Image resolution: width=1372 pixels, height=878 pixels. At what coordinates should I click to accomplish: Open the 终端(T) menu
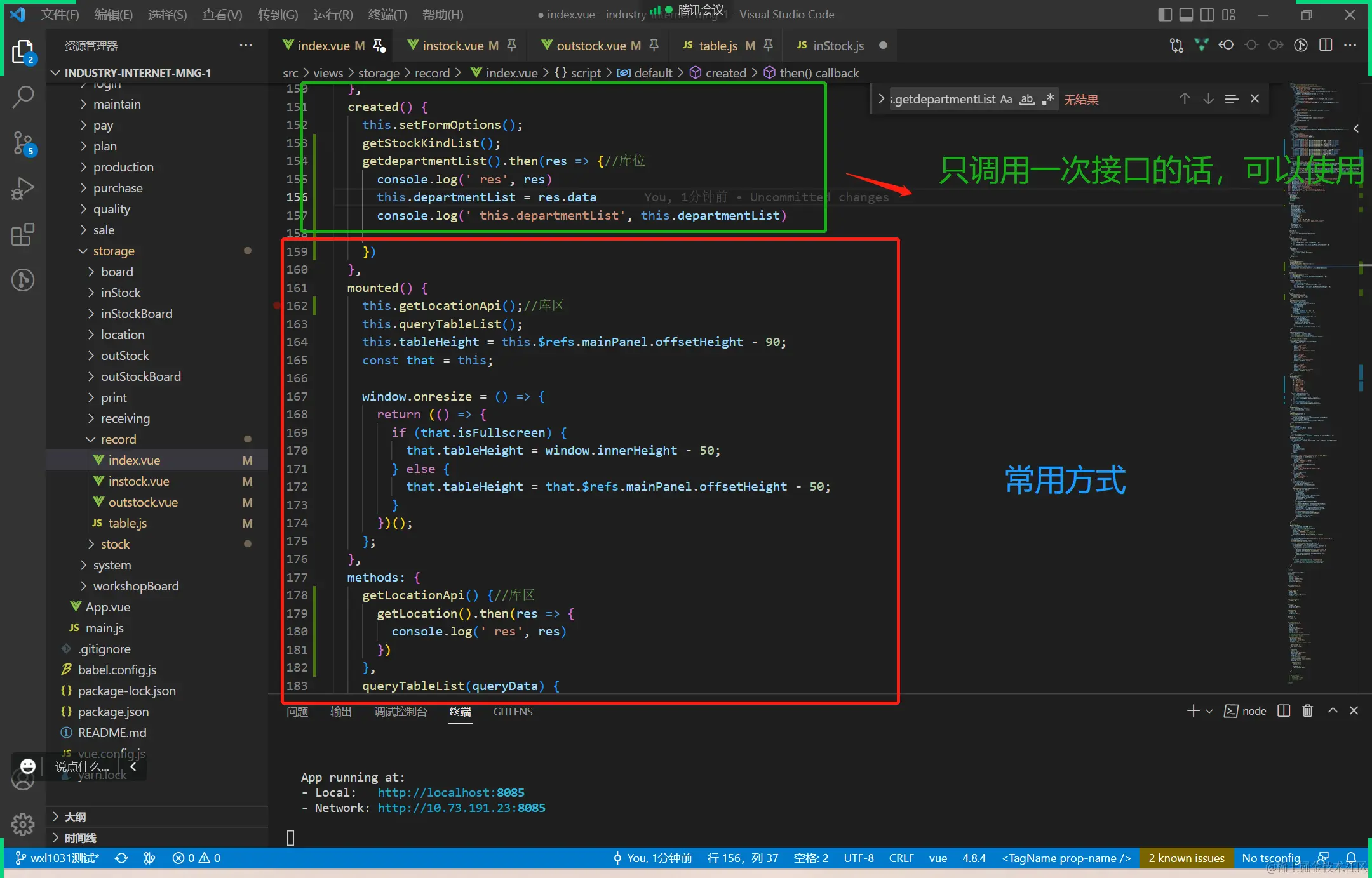387,14
